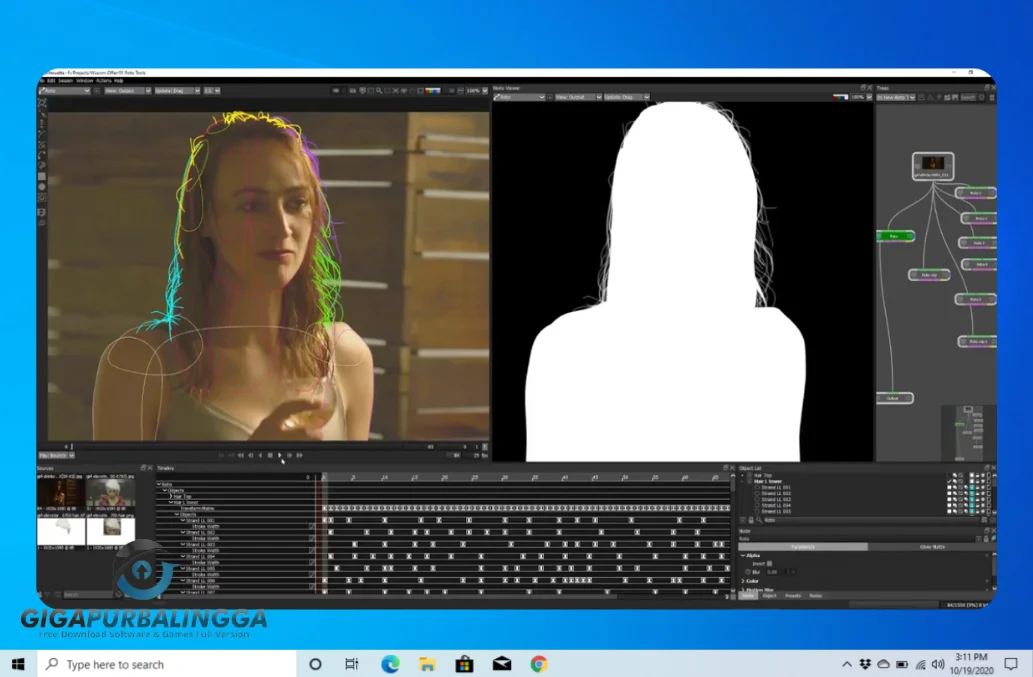Click the Windows Start button
The width and height of the screenshot is (1033, 677).
coord(18,664)
